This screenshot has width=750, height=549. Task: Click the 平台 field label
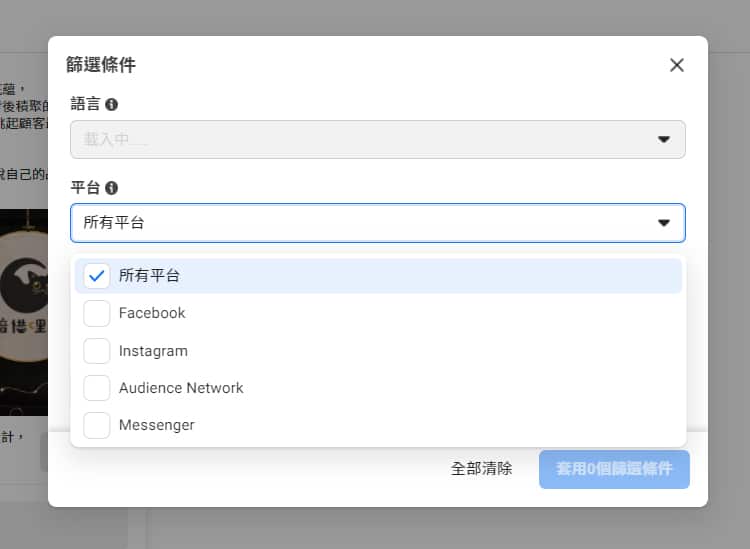(85, 187)
